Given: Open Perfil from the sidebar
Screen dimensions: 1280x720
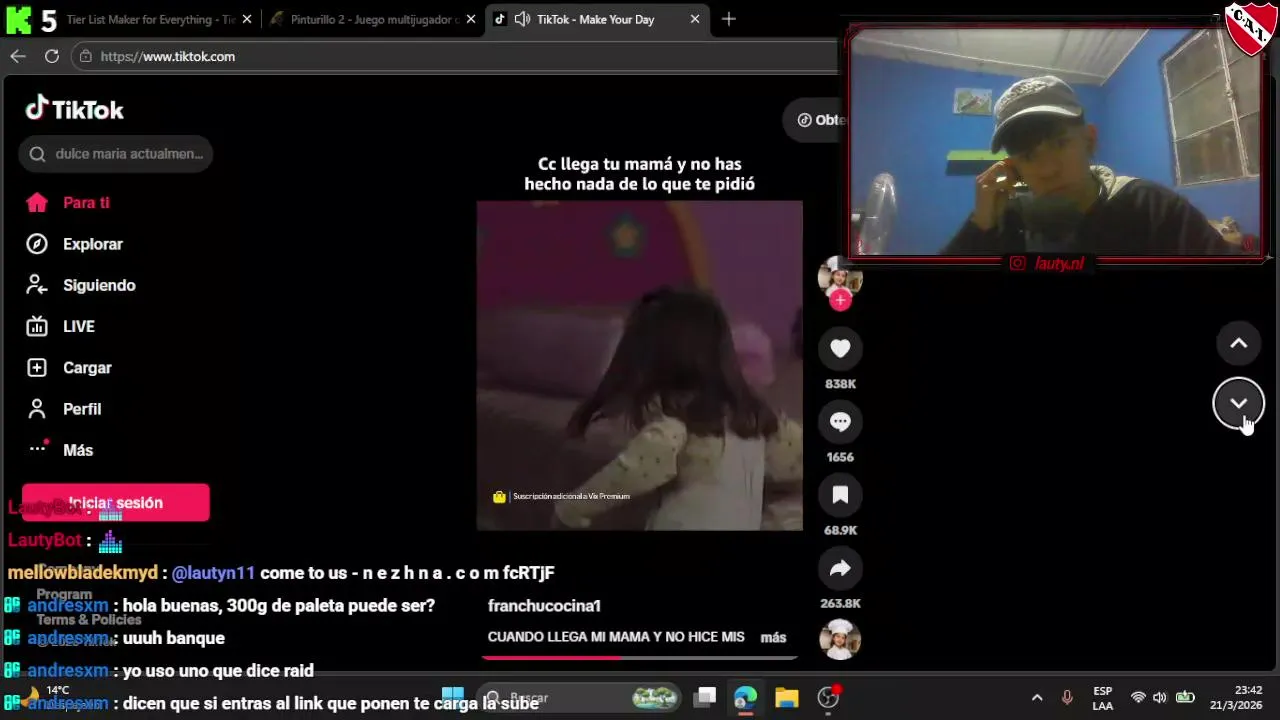Looking at the screenshot, I should tap(64, 409).
